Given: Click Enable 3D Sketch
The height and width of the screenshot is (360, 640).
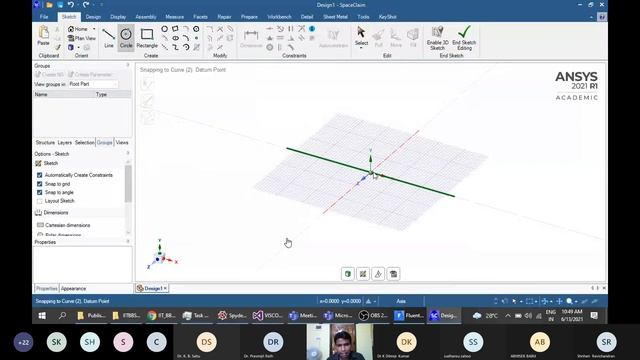Looking at the screenshot, I should coord(438,38).
